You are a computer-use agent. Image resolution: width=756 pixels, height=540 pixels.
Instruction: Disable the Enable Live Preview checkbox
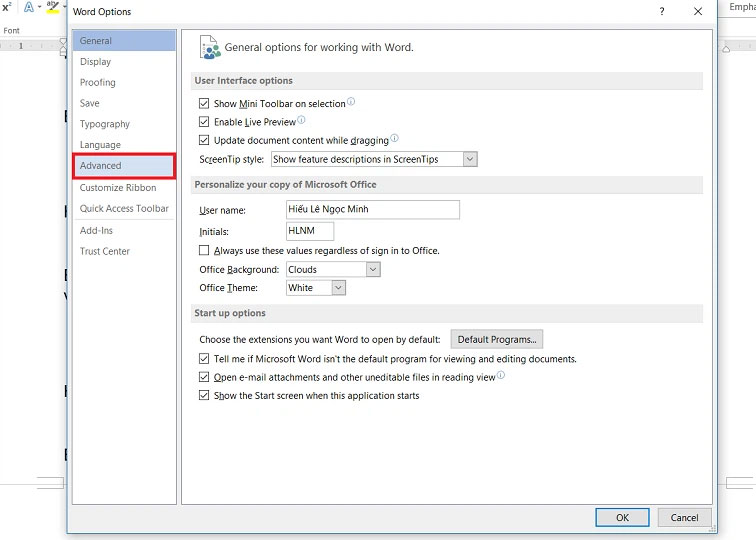204,122
